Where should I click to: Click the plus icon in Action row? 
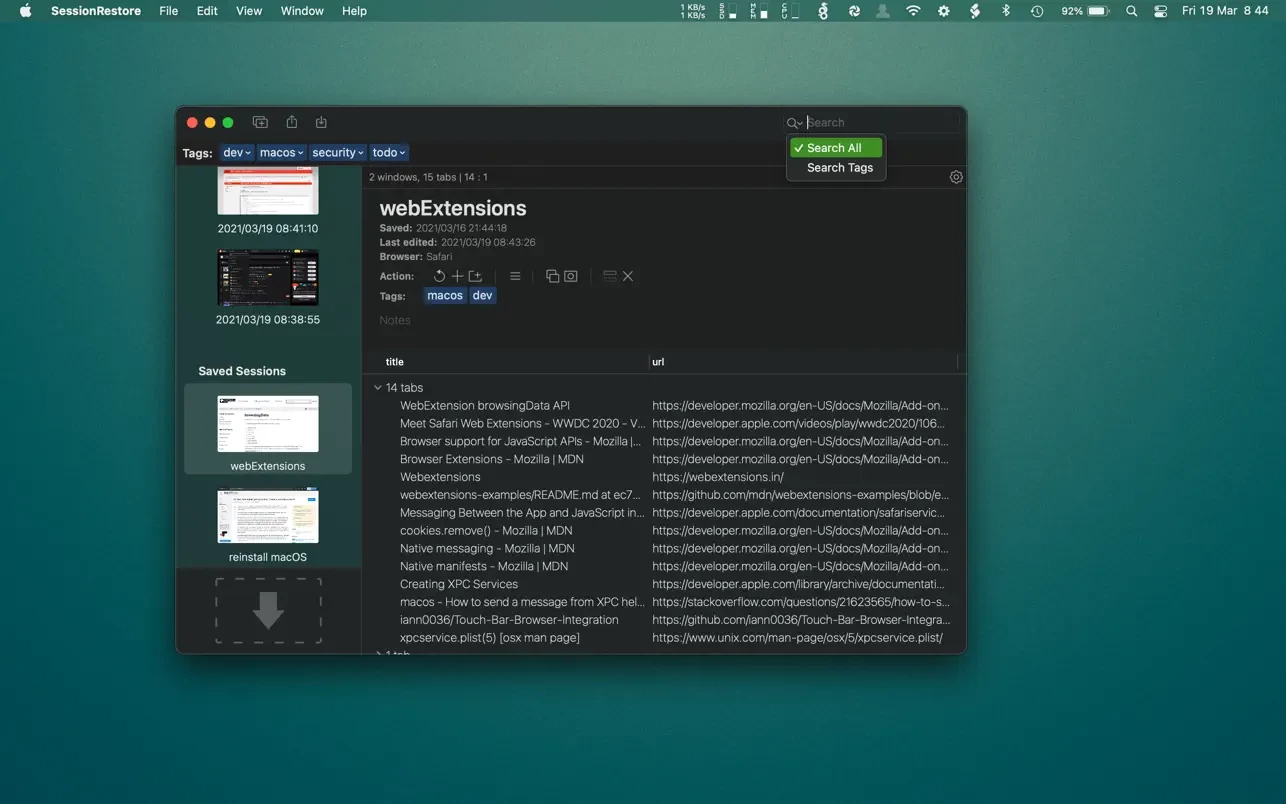coord(457,276)
